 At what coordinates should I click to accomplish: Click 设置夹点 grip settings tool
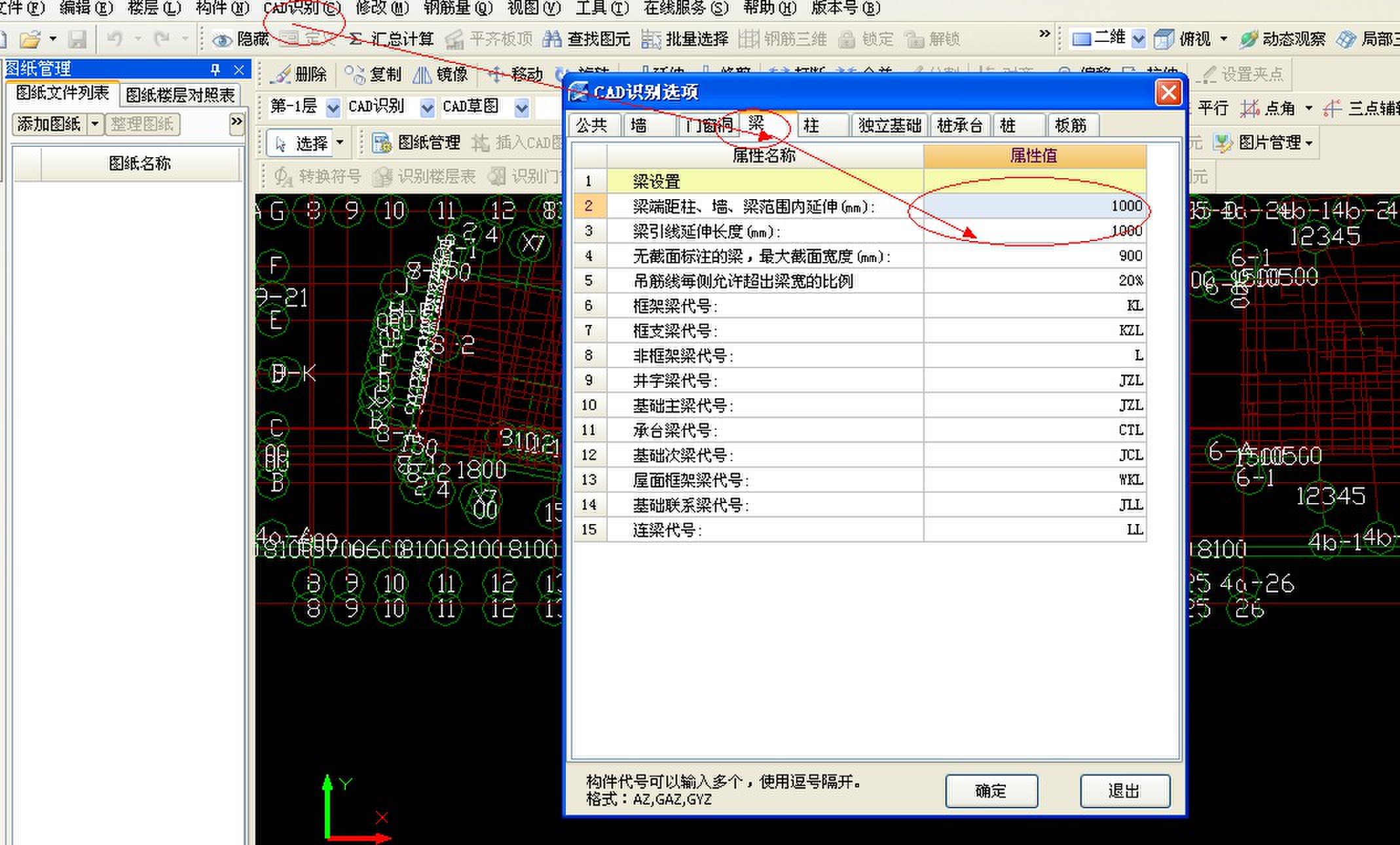1242,75
